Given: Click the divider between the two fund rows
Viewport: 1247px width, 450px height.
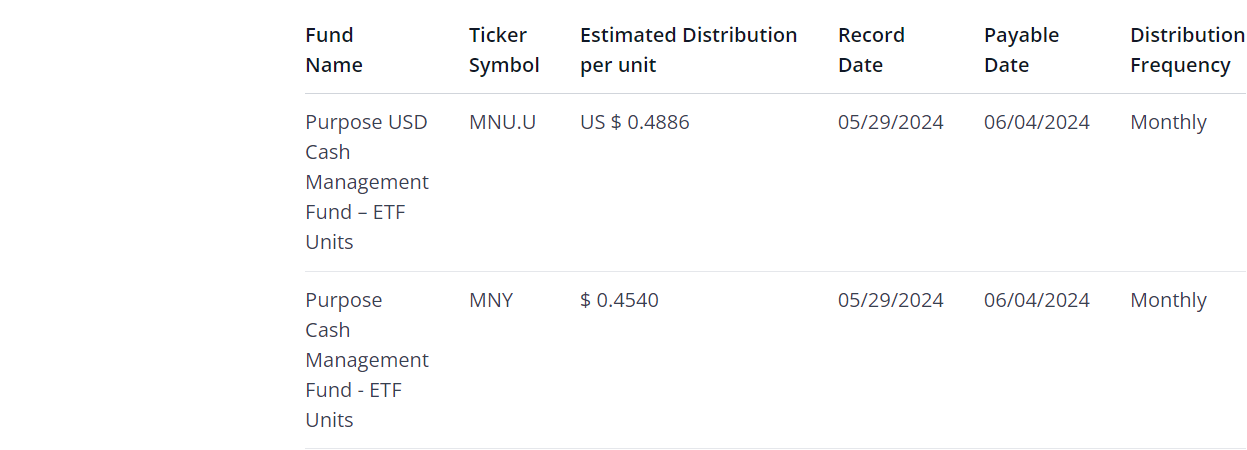Looking at the screenshot, I should point(775,271).
